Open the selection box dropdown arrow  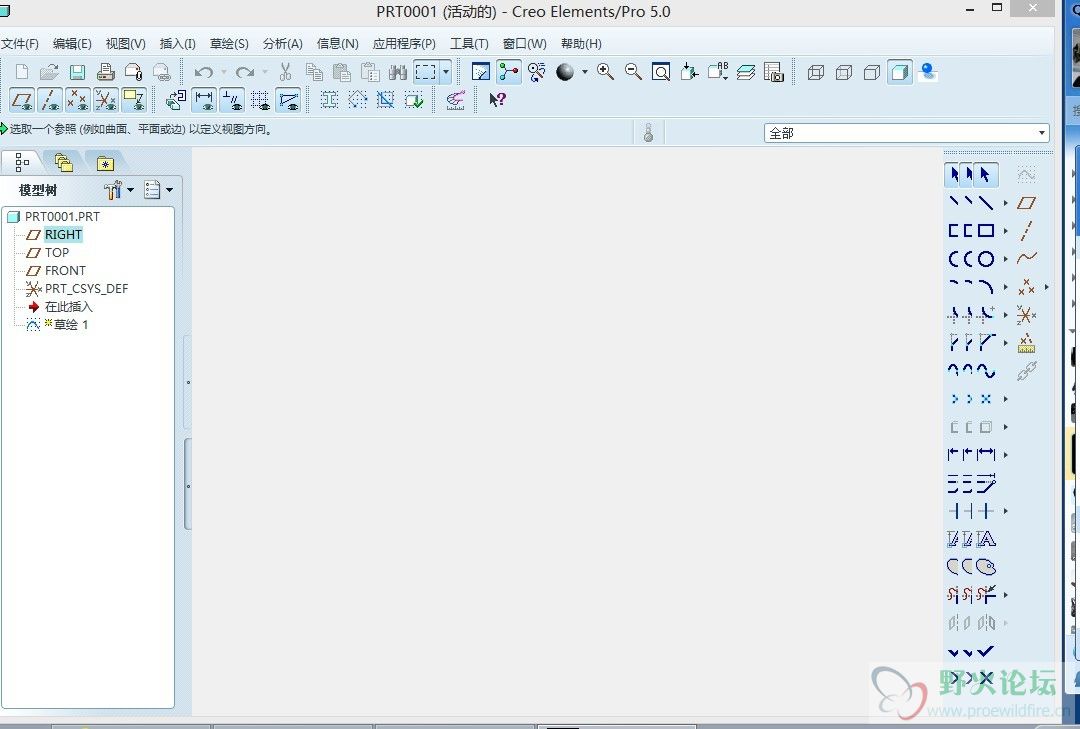(x=446, y=72)
